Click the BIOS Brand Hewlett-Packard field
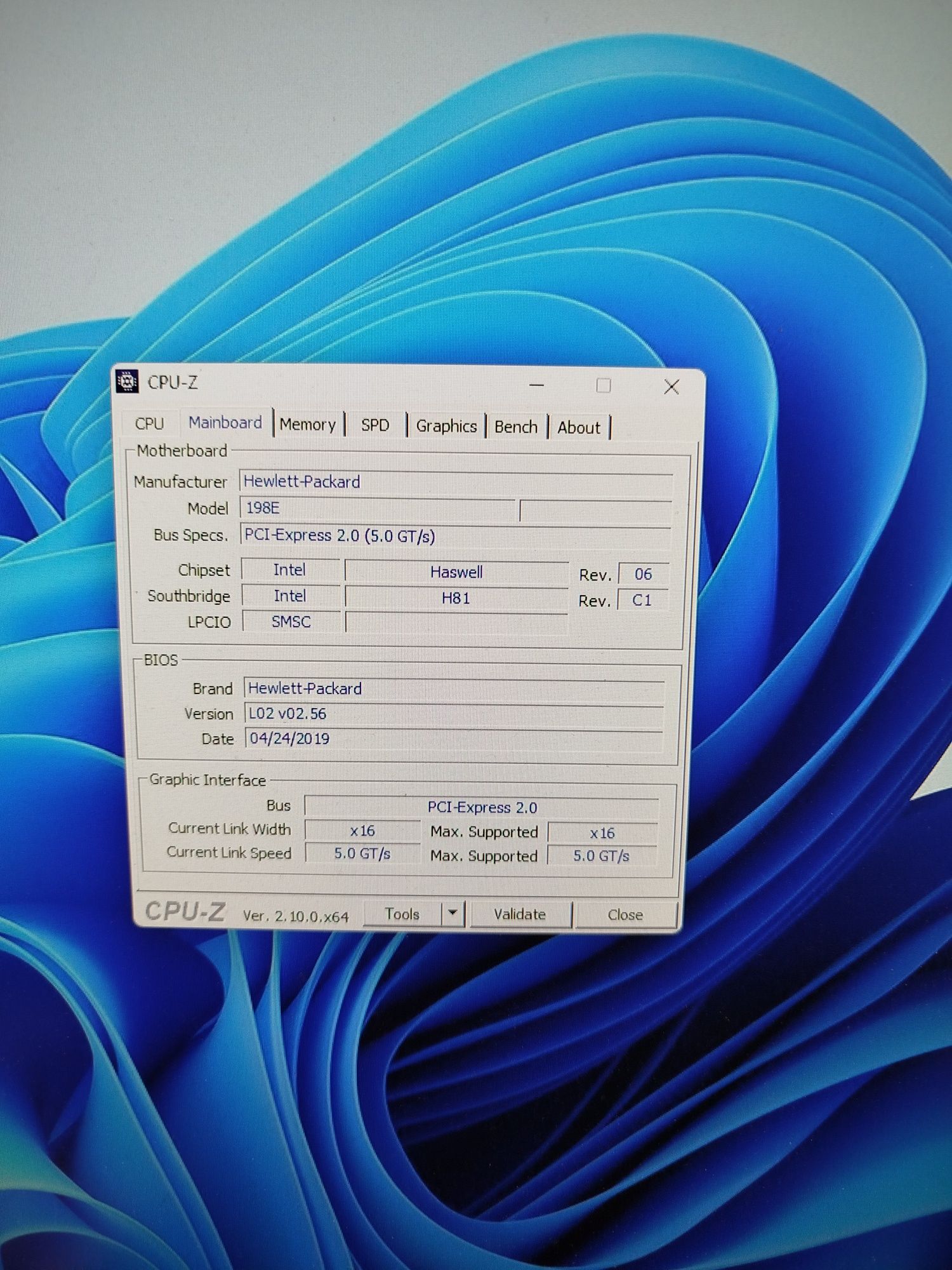The image size is (952, 1270). tap(454, 689)
